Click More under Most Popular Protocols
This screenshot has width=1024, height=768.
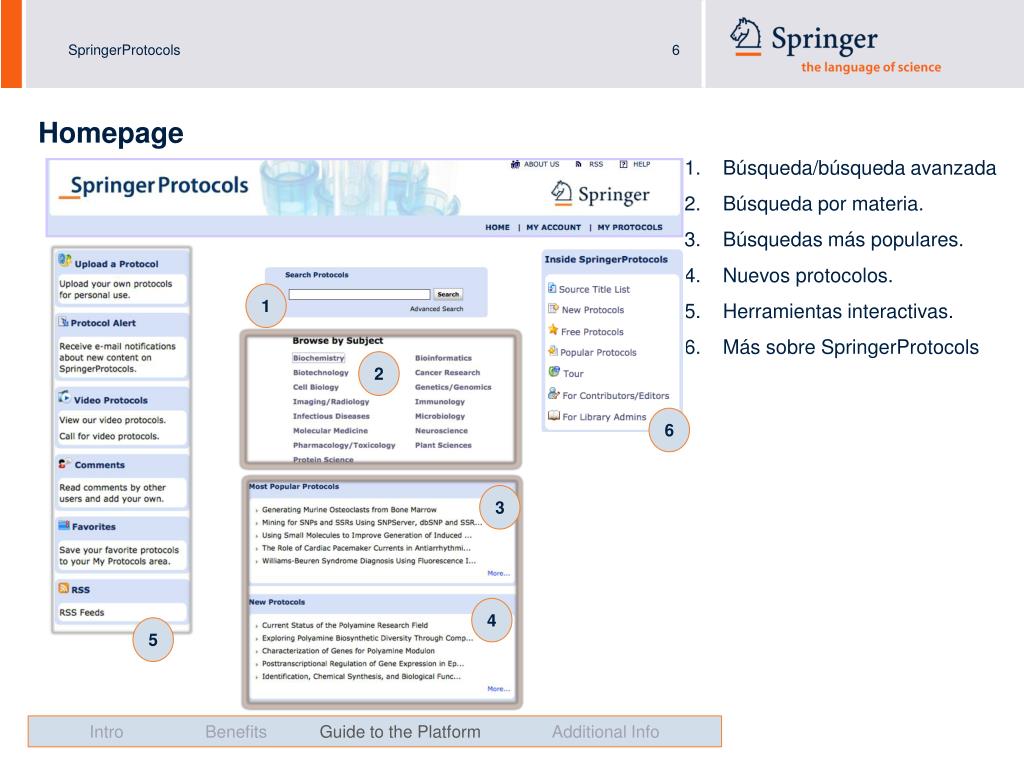tap(498, 573)
